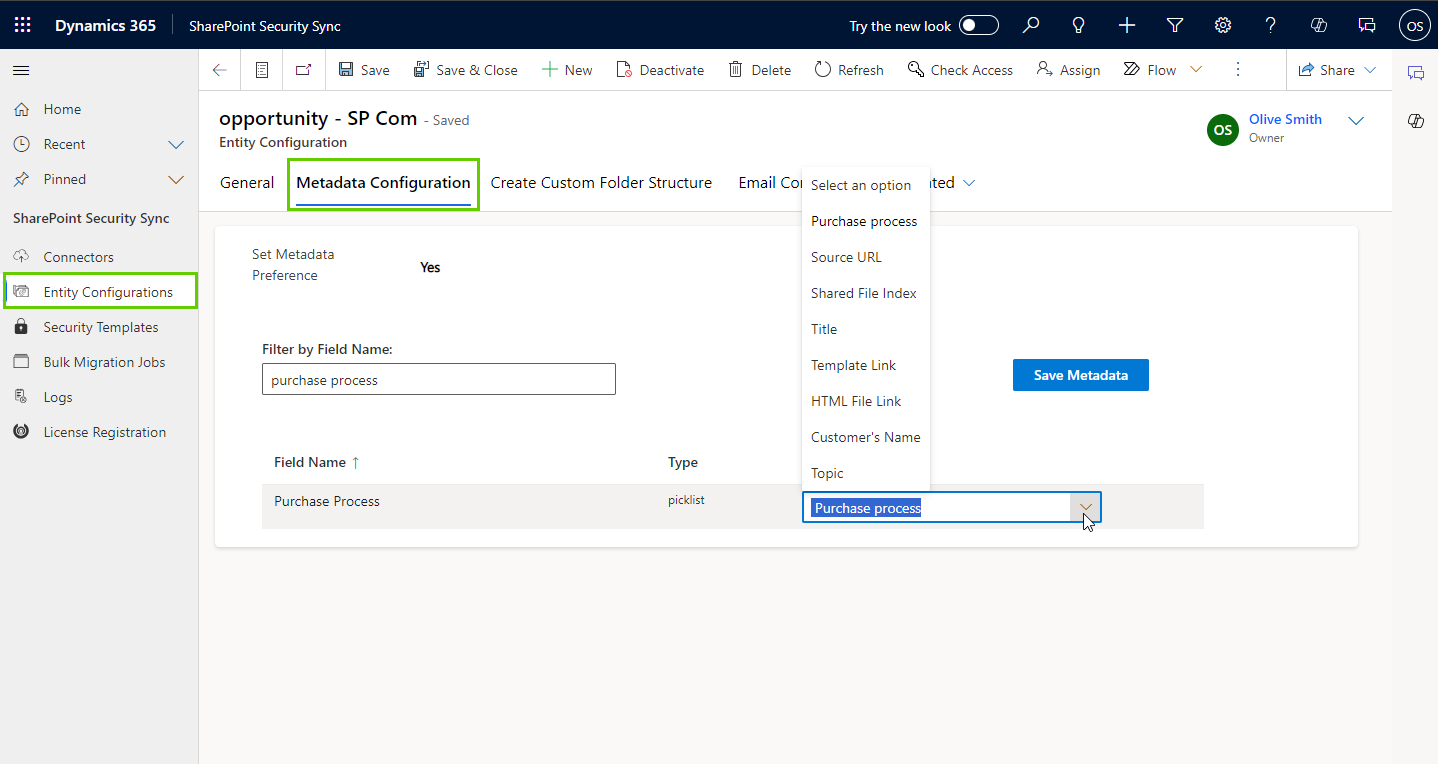The height and width of the screenshot is (764, 1438).
Task: Open the Flow dropdown chevron
Action: coord(1196,70)
